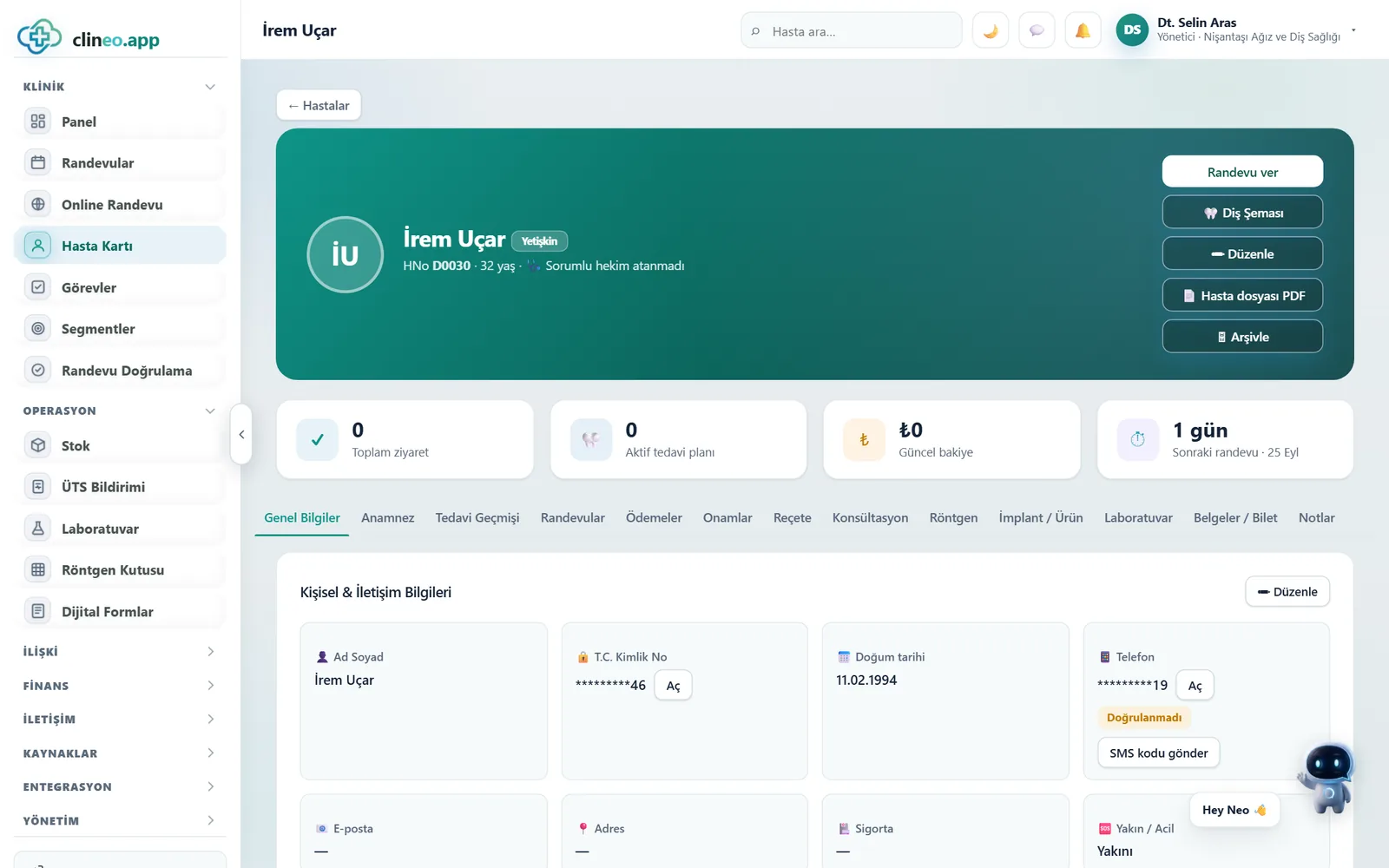
Task: Toggle dark mode moon icon
Action: [x=991, y=30]
